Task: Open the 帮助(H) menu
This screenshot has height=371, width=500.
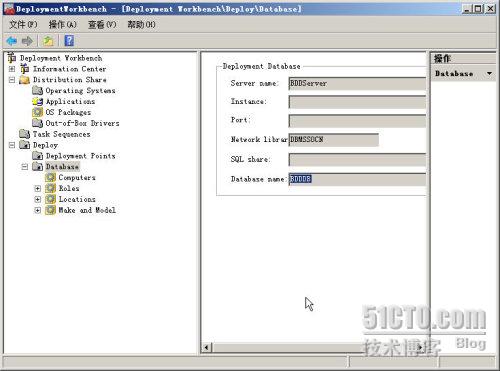Action: (x=141, y=24)
